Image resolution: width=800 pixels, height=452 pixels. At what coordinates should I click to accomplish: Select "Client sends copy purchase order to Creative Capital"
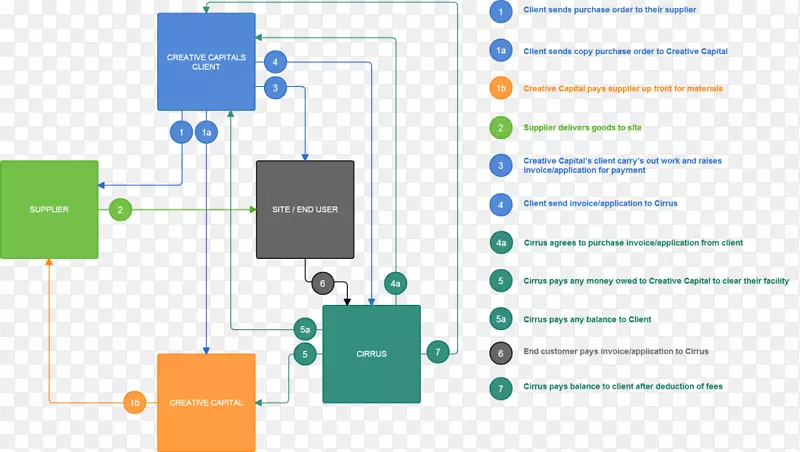626,51
